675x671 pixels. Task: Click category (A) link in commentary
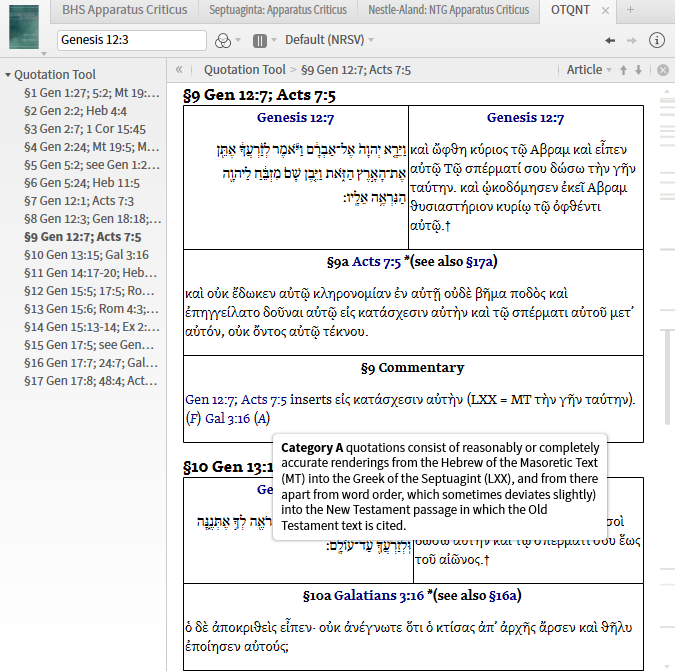click(262, 419)
